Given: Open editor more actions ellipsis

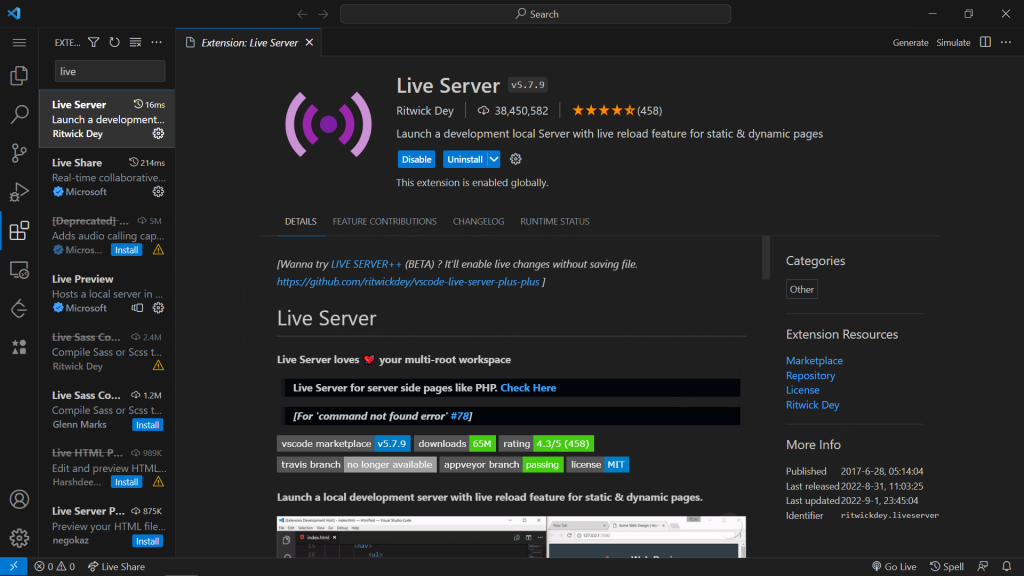Looking at the screenshot, I should pos(1006,42).
